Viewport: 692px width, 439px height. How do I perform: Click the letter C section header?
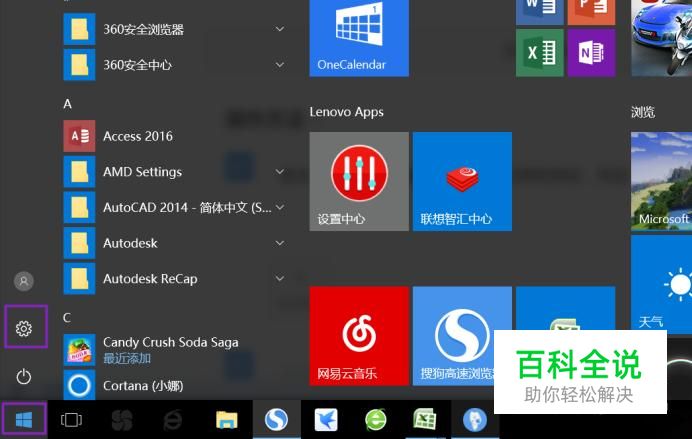(67, 318)
